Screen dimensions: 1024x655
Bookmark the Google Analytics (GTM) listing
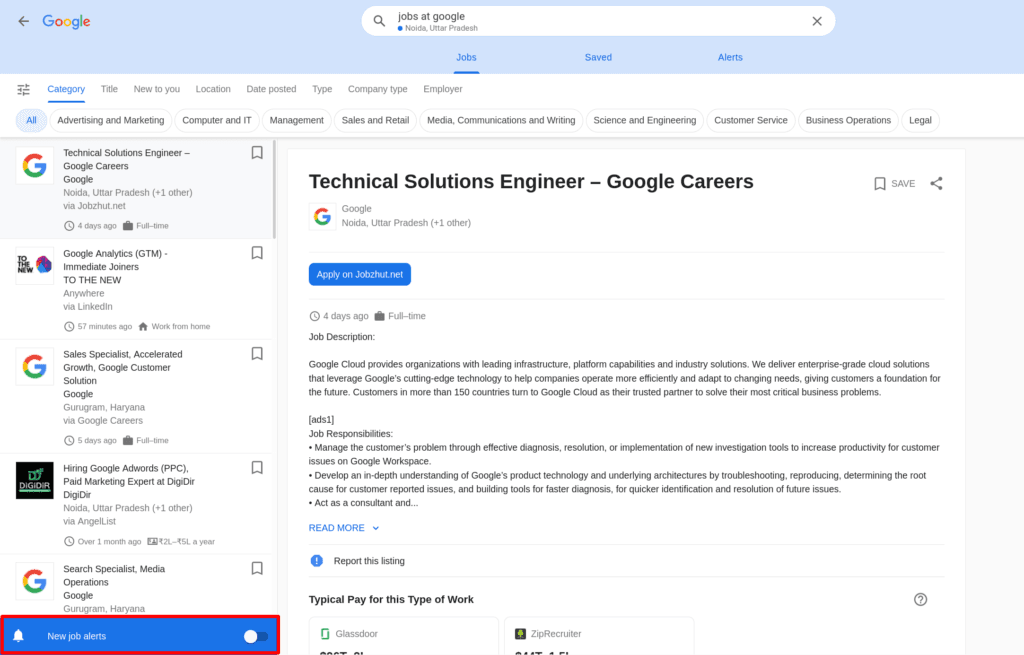[257, 253]
